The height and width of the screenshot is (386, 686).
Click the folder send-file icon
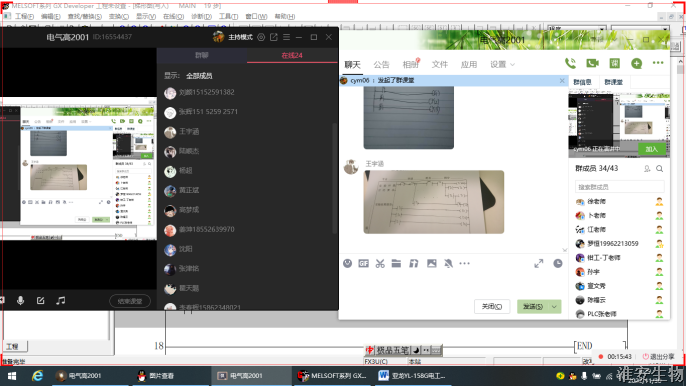click(396, 263)
